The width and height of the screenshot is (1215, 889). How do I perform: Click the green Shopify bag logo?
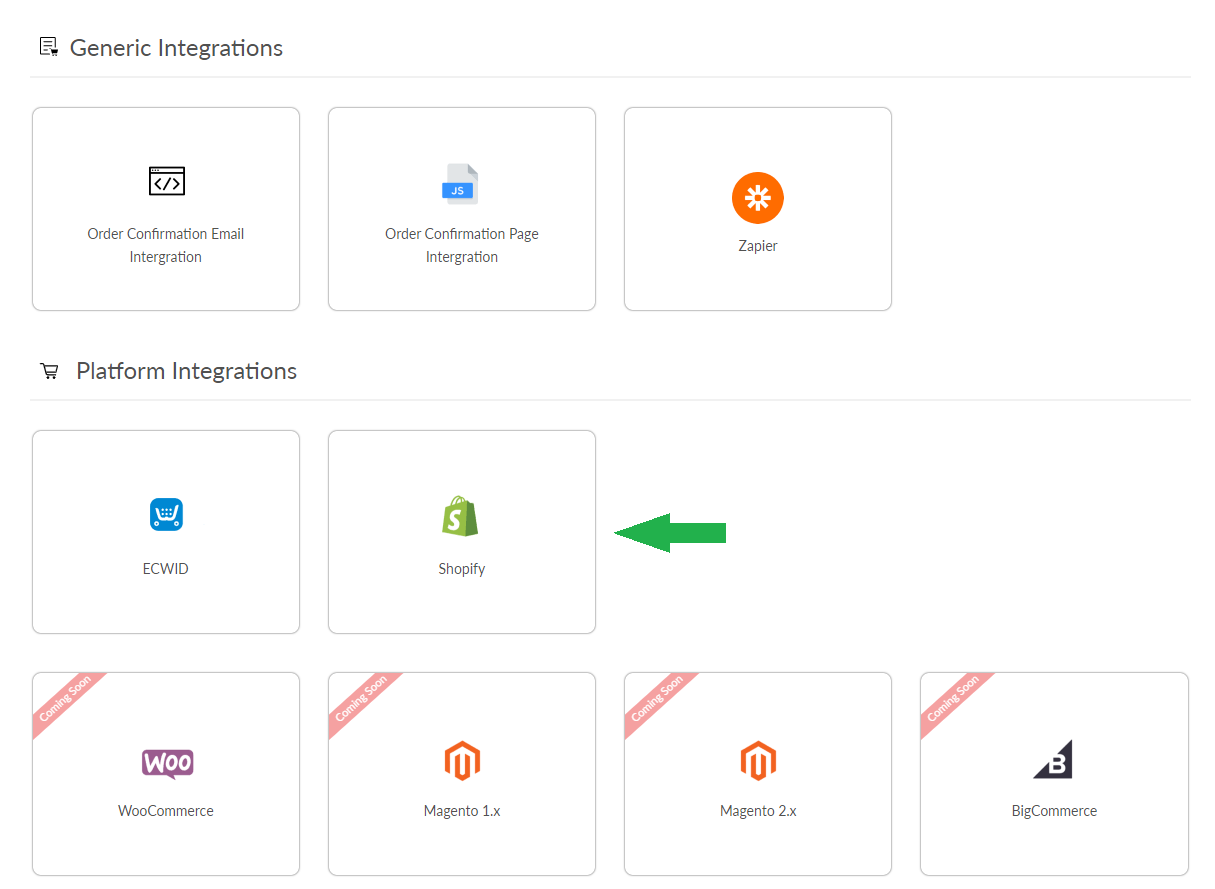[x=461, y=516]
